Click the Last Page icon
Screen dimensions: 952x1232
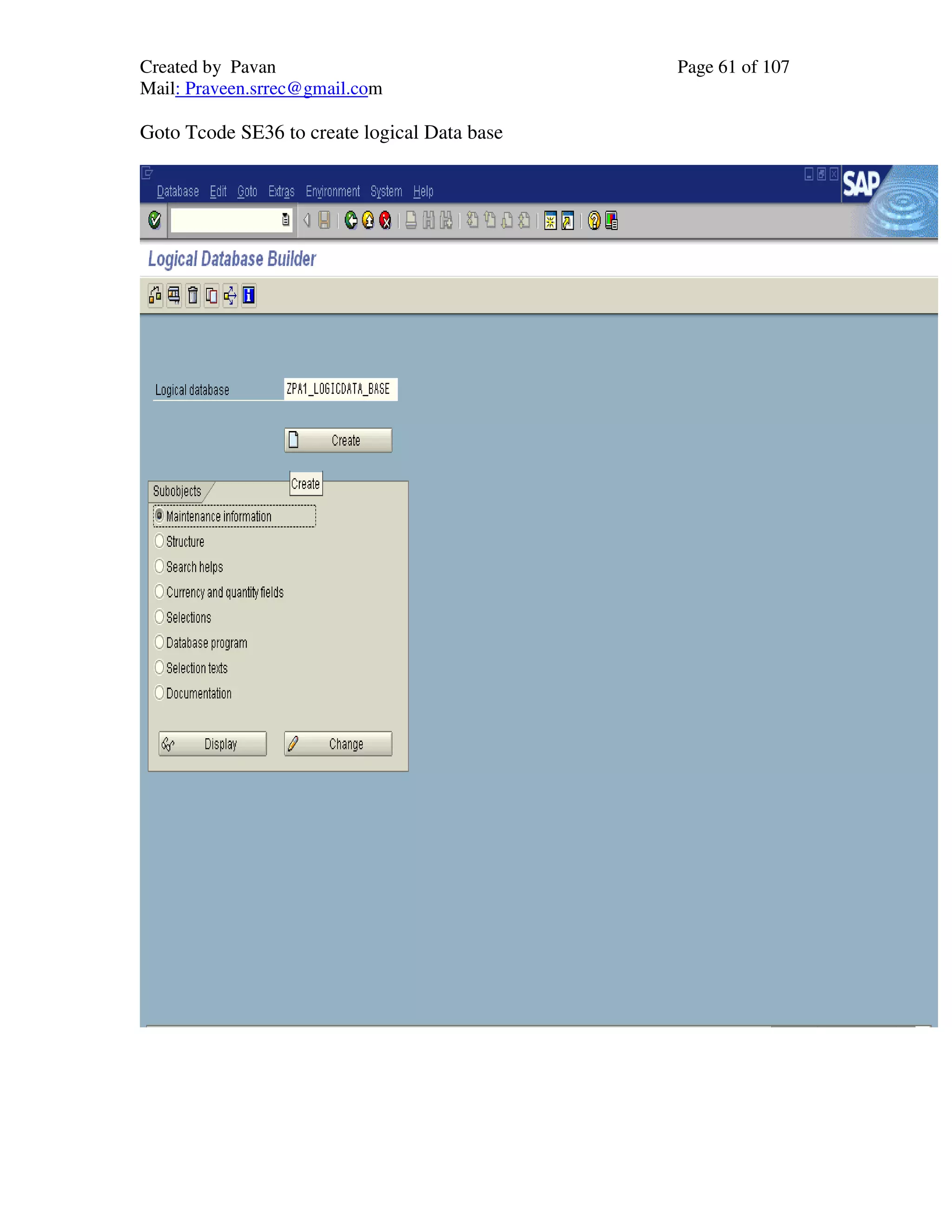coord(524,220)
